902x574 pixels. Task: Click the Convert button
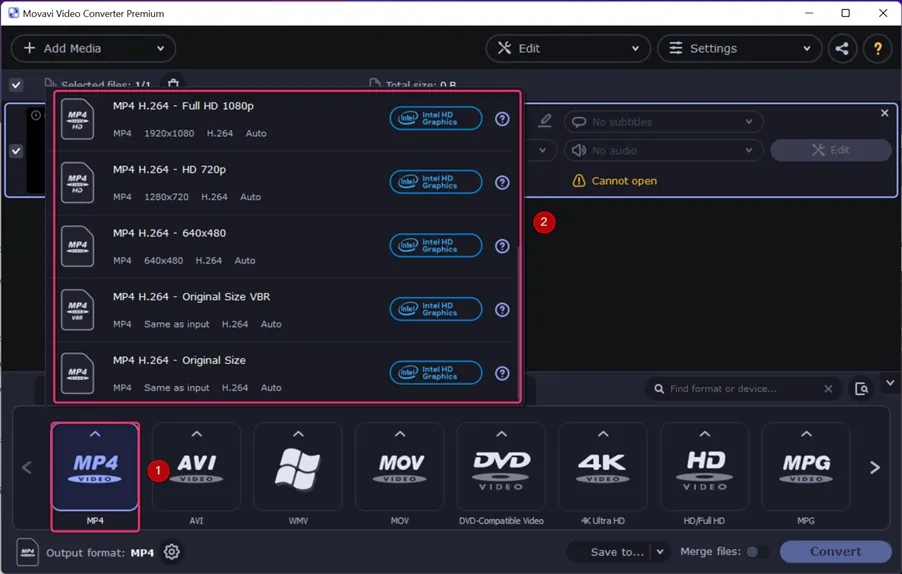[x=836, y=552]
